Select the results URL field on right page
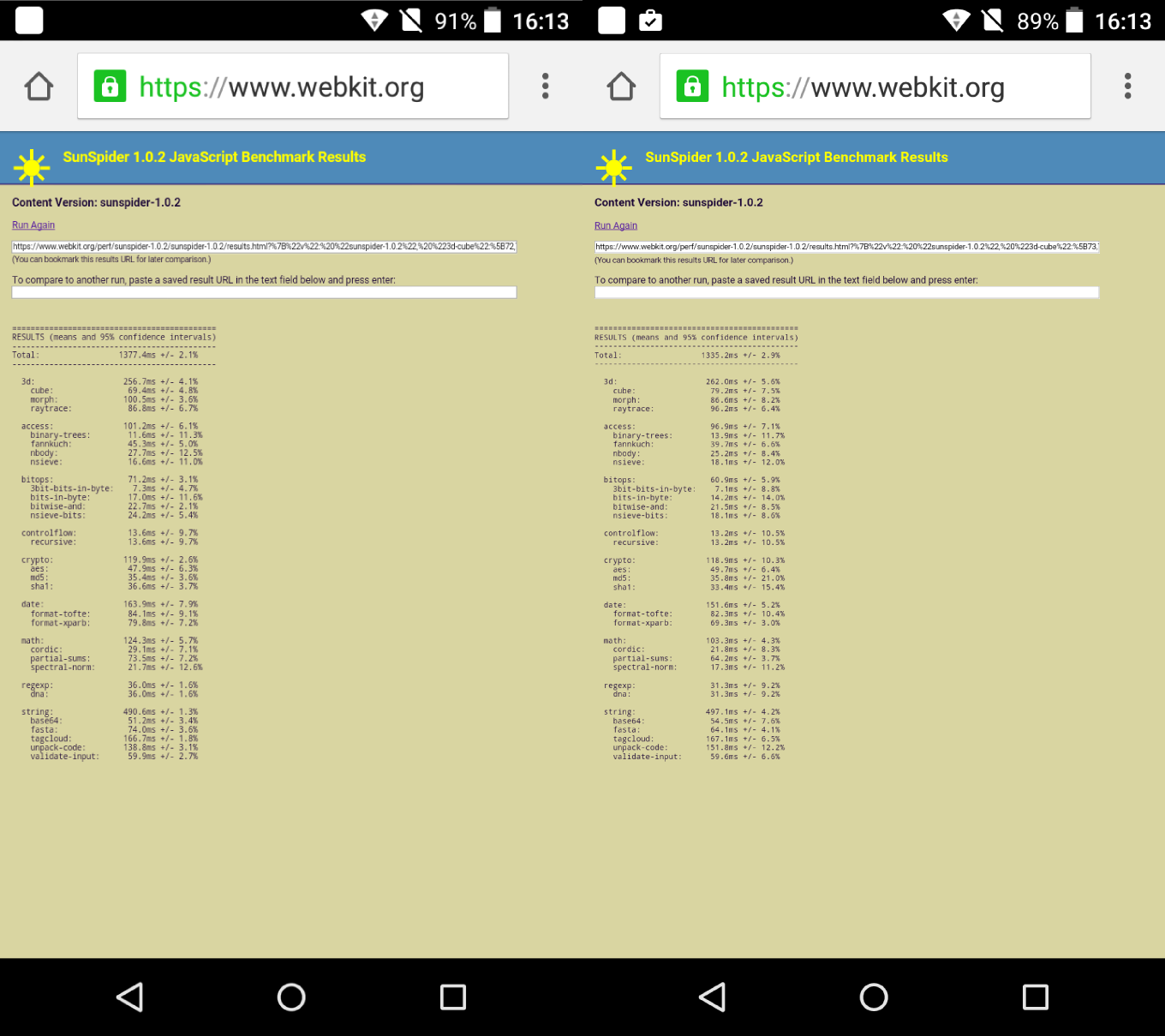Screen dimensions: 1165x1036 coord(846,247)
